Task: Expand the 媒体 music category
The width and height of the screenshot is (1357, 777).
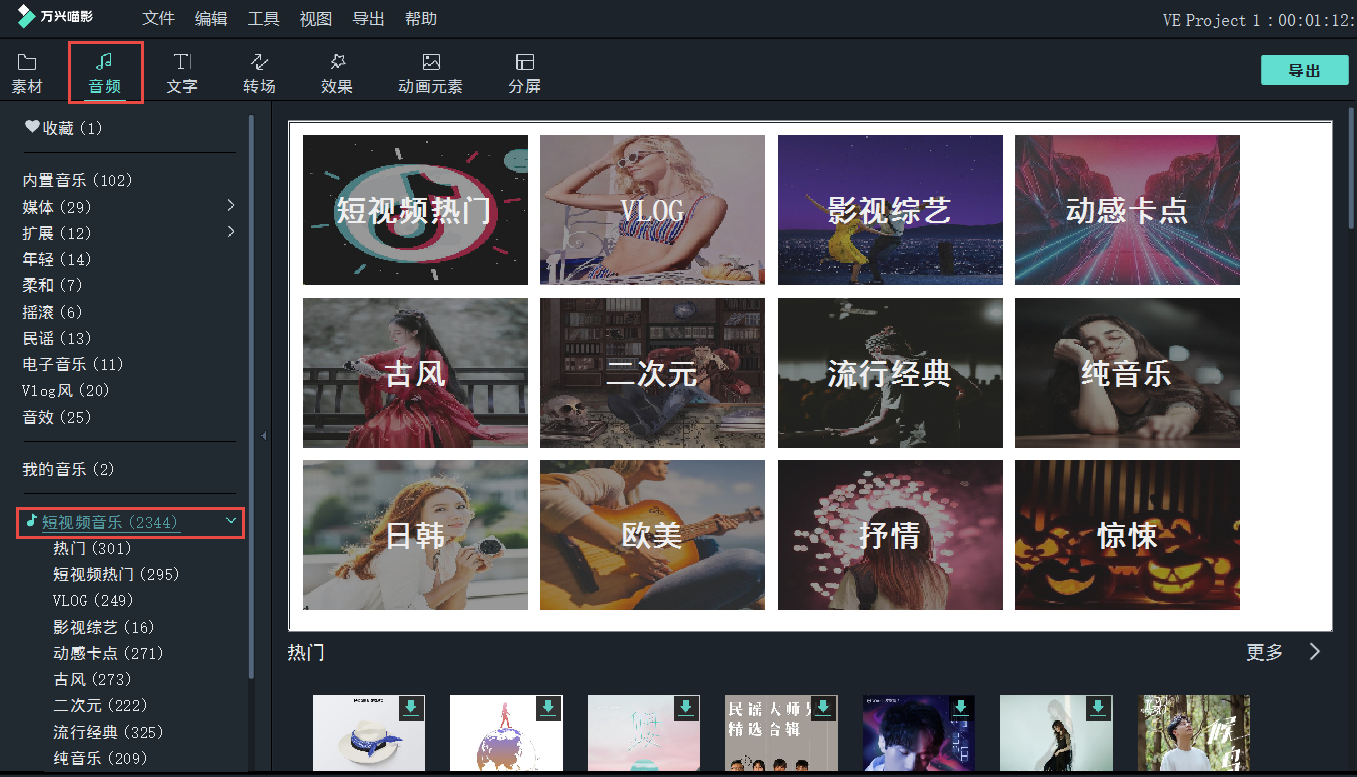Action: click(231, 206)
